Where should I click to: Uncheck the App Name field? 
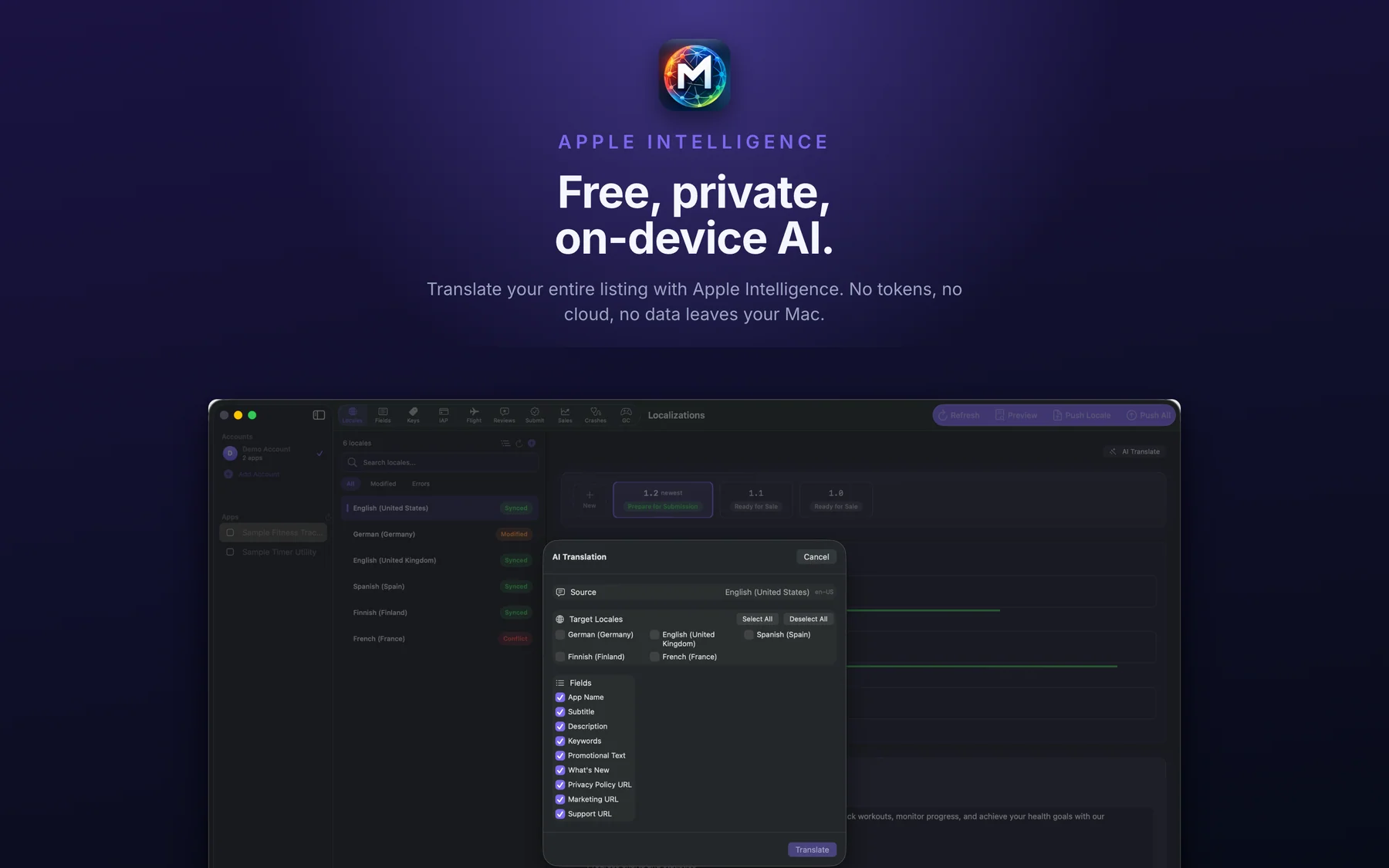[x=560, y=697]
